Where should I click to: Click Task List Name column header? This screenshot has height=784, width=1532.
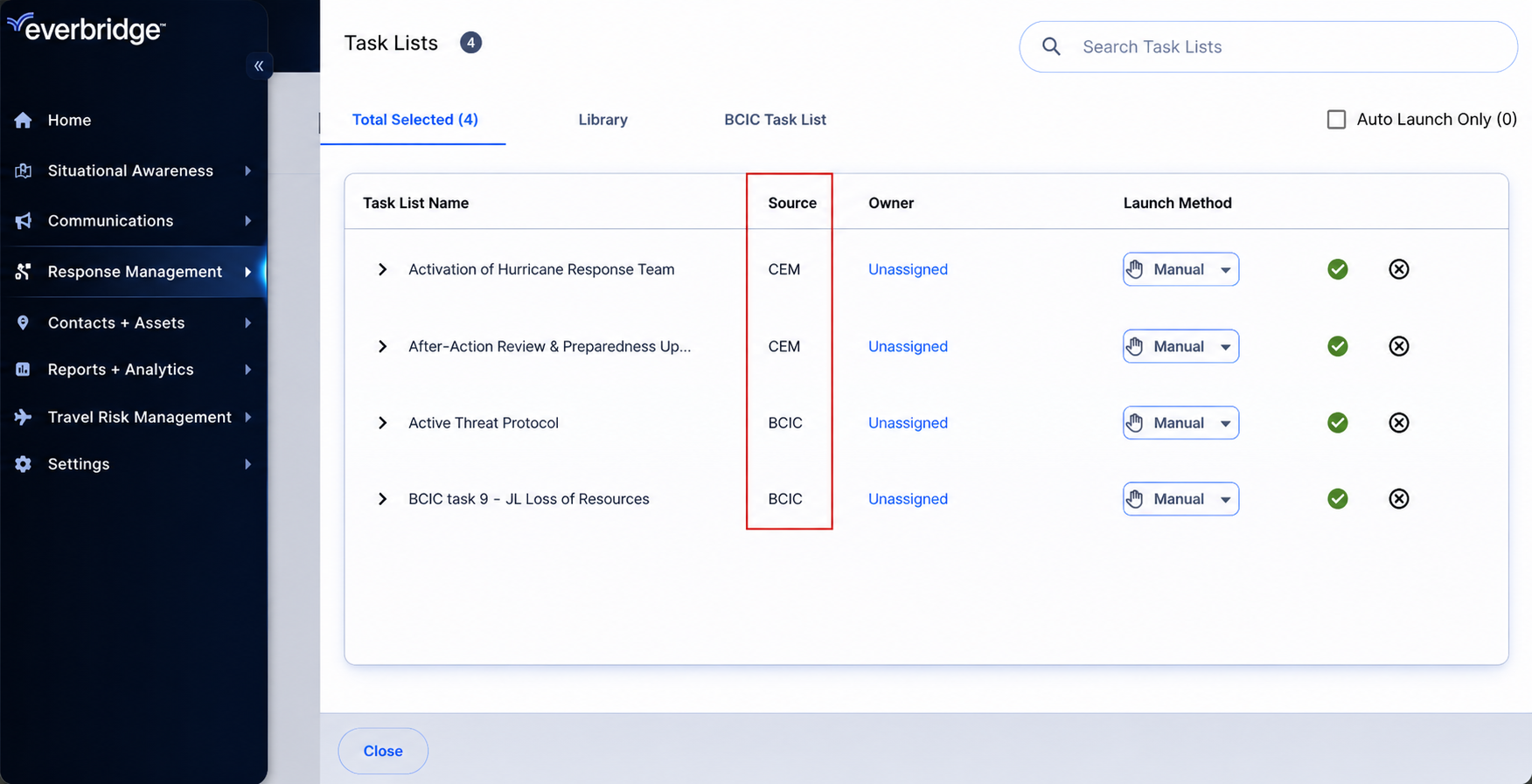tap(415, 203)
